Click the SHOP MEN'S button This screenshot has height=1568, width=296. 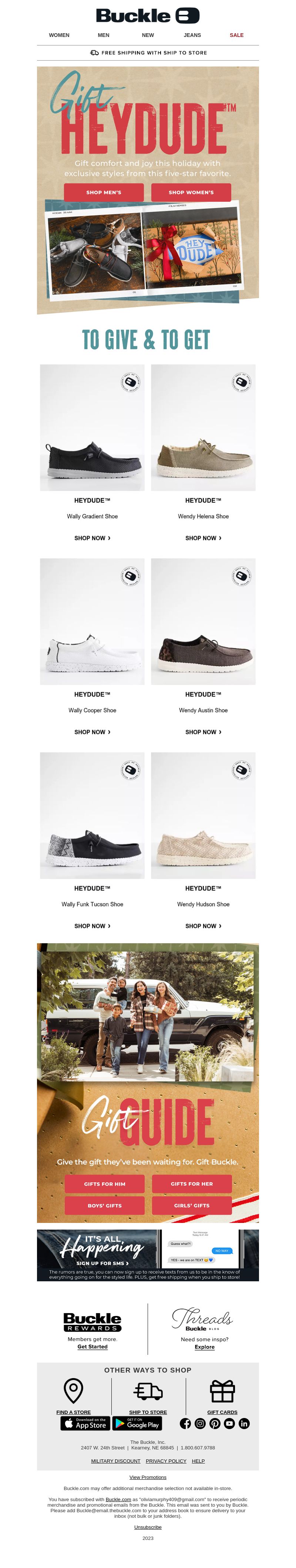[104, 192]
